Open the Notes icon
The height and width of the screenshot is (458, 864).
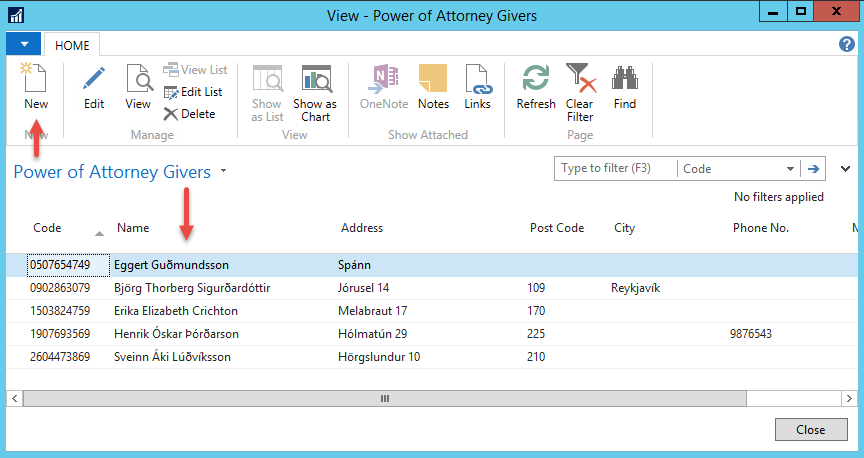(x=433, y=79)
